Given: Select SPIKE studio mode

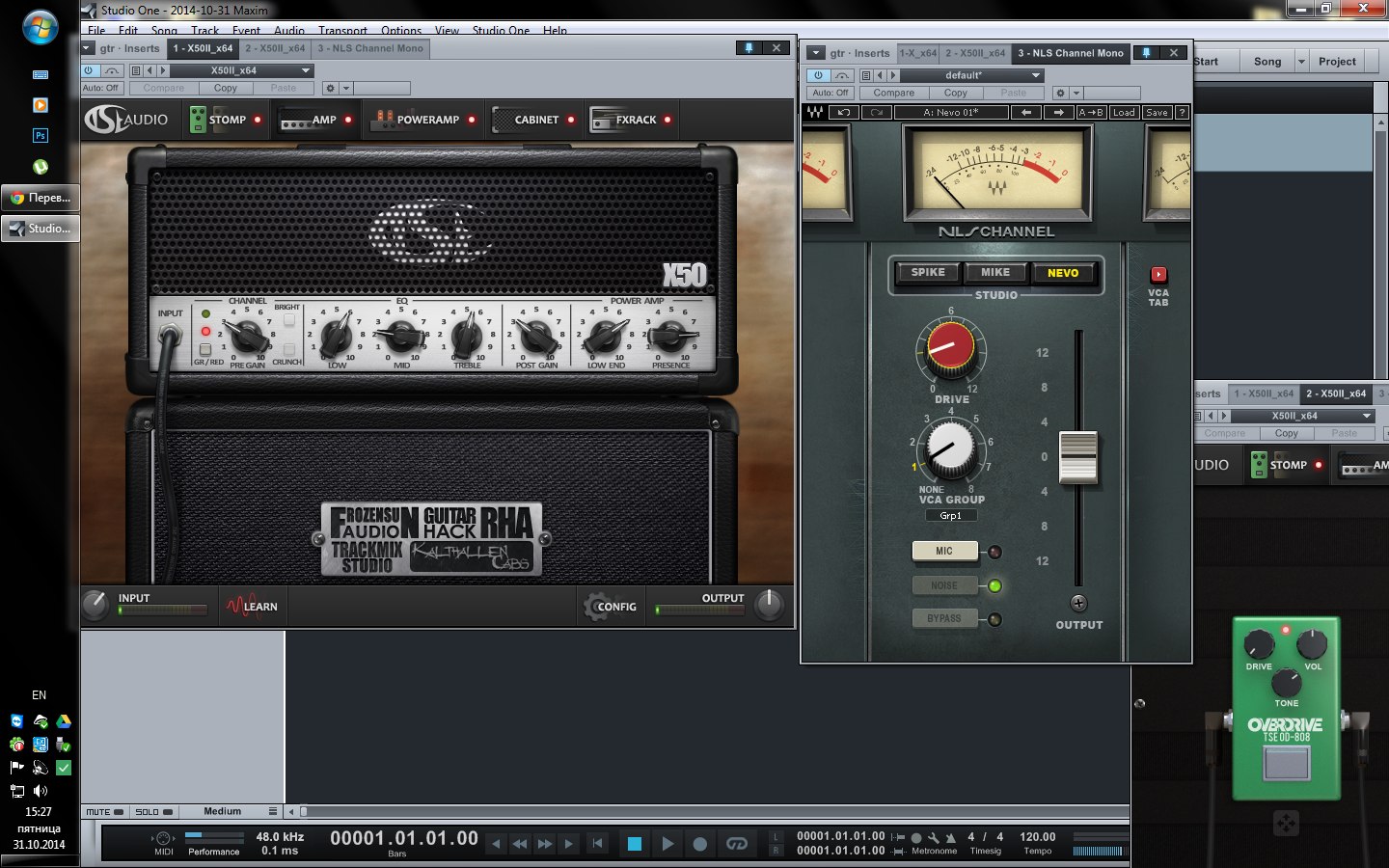Looking at the screenshot, I should click(928, 272).
